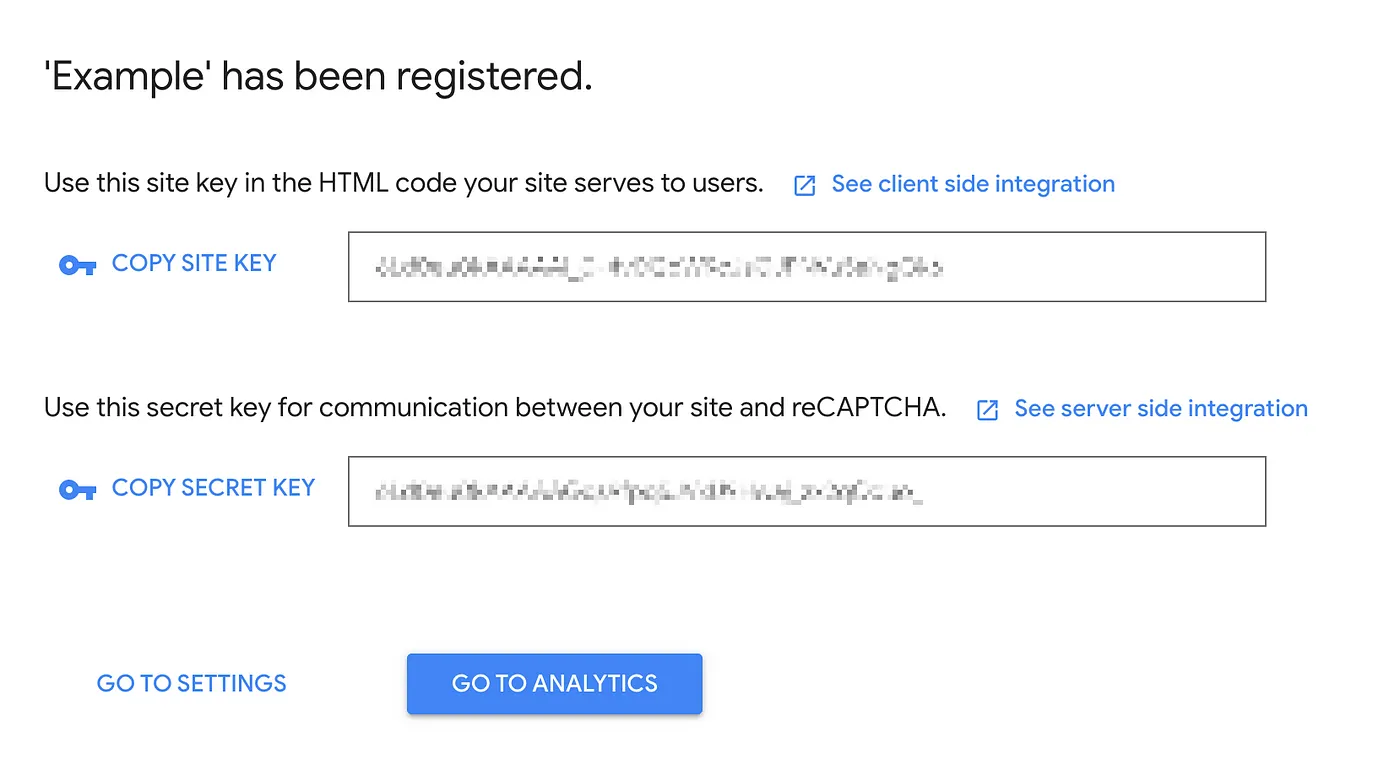Screen dimensions: 1400x770
Task: Click the empty right end of site key field
Action: (1150, 267)
